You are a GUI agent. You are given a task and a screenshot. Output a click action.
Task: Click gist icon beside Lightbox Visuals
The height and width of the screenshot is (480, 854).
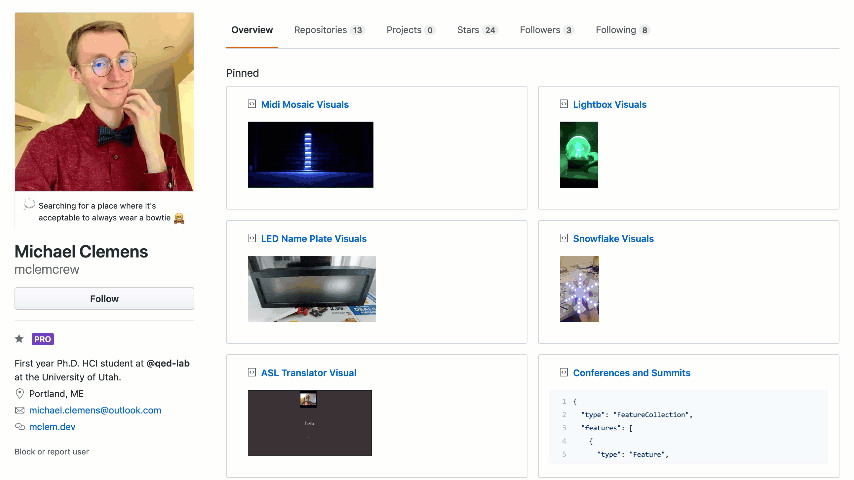564,104
